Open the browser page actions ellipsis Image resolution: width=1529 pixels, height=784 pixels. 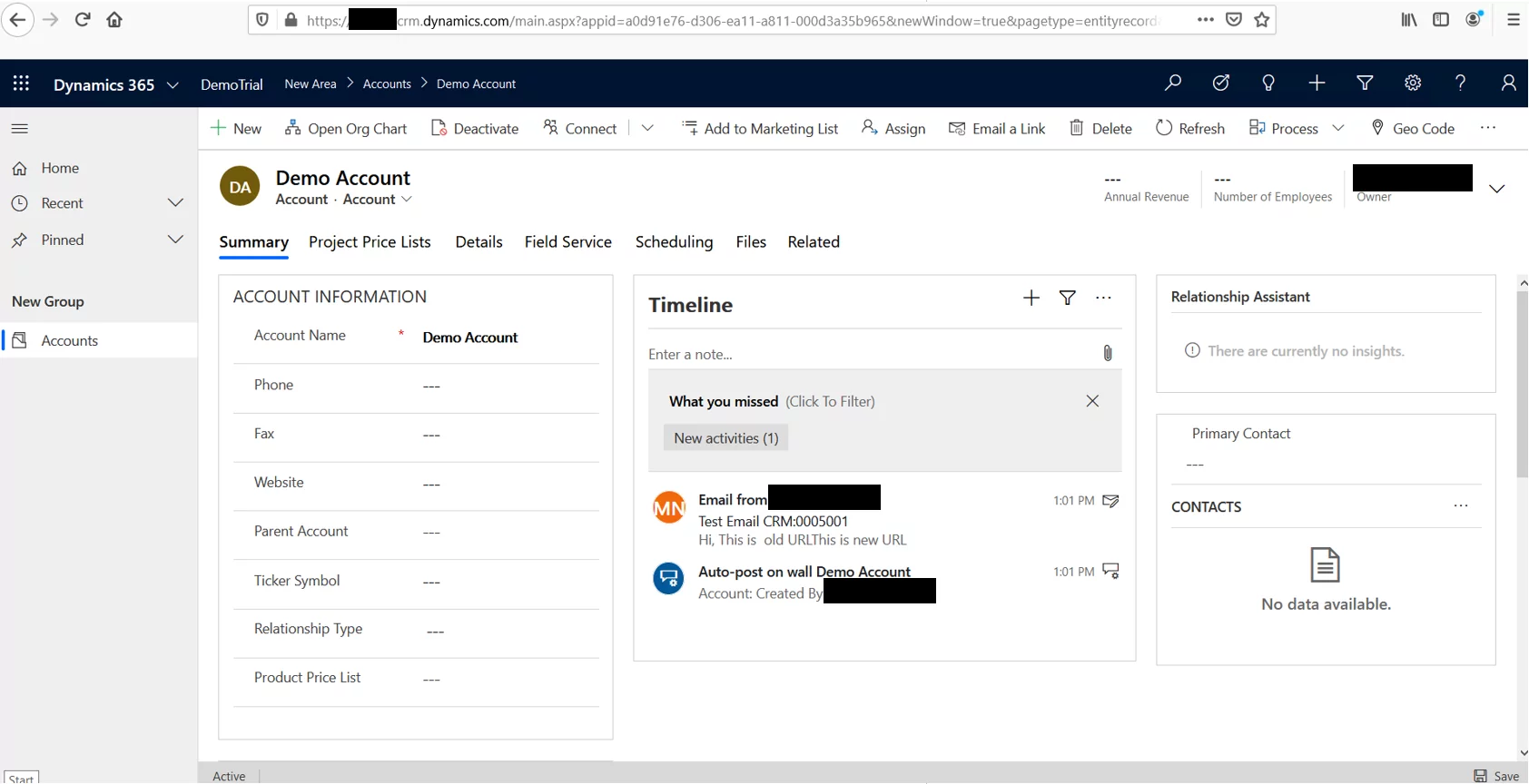pos(1206,19)
